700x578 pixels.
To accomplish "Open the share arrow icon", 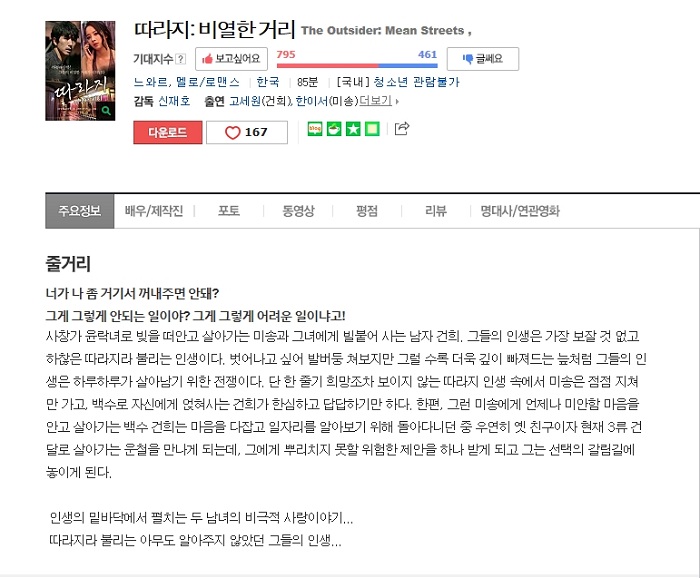I will (402, 129).
